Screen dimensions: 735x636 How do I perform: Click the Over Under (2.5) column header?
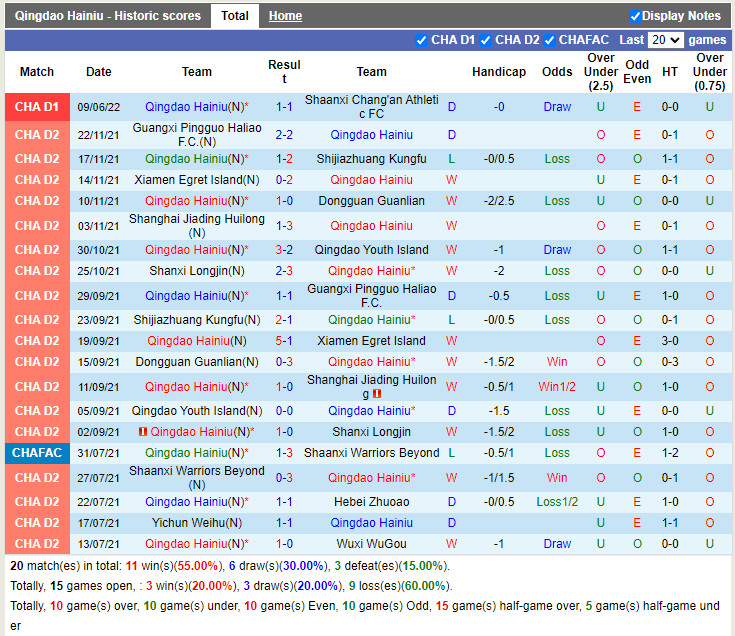tap(601, 72)
